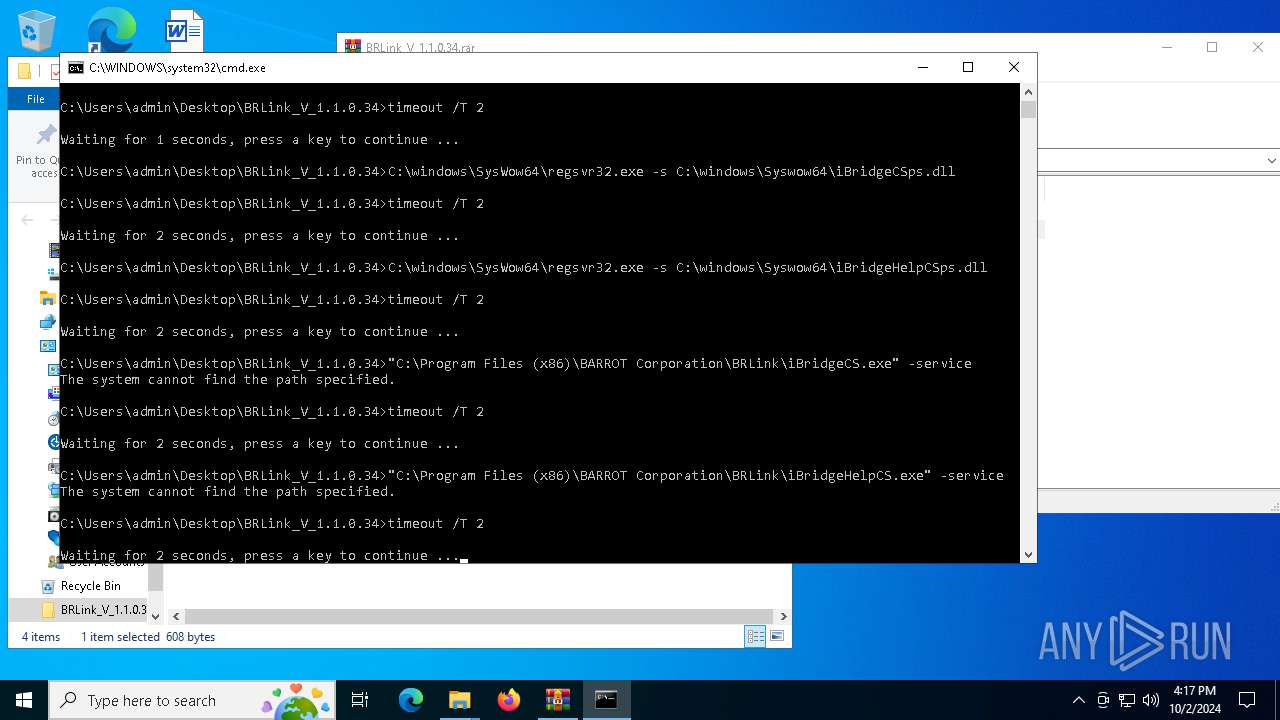Open the notification center icon
Viewport: 1280px width, 720px height.
(x=1247, y=700)
